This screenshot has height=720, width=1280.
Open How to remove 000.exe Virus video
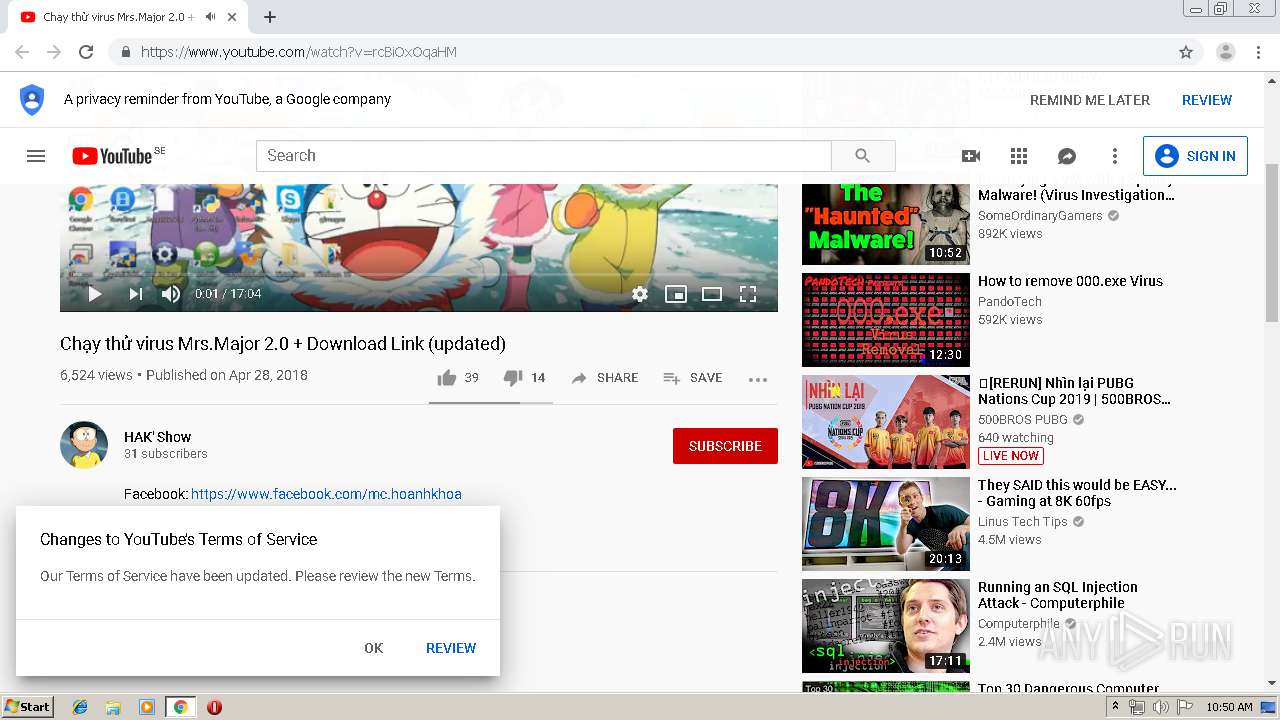(1070, 281)
